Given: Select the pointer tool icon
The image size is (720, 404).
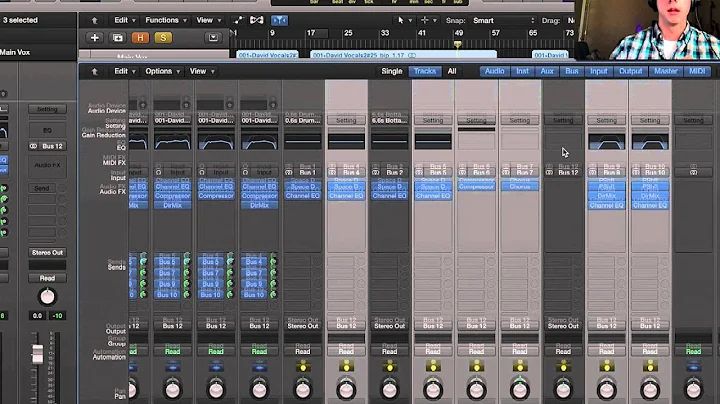Looking at the screenshot, I should pos(400,20).
